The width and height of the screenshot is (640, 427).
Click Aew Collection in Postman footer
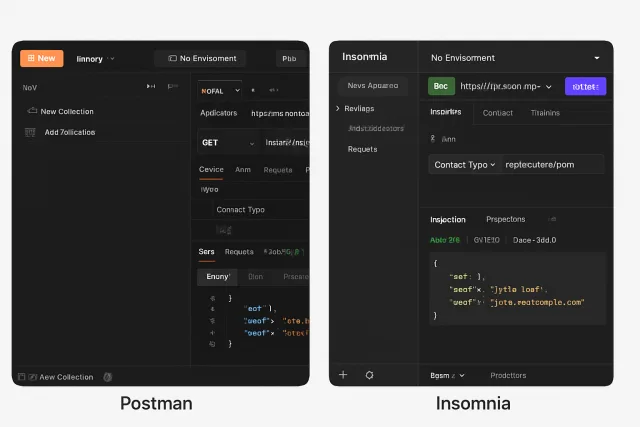point(66,377)
